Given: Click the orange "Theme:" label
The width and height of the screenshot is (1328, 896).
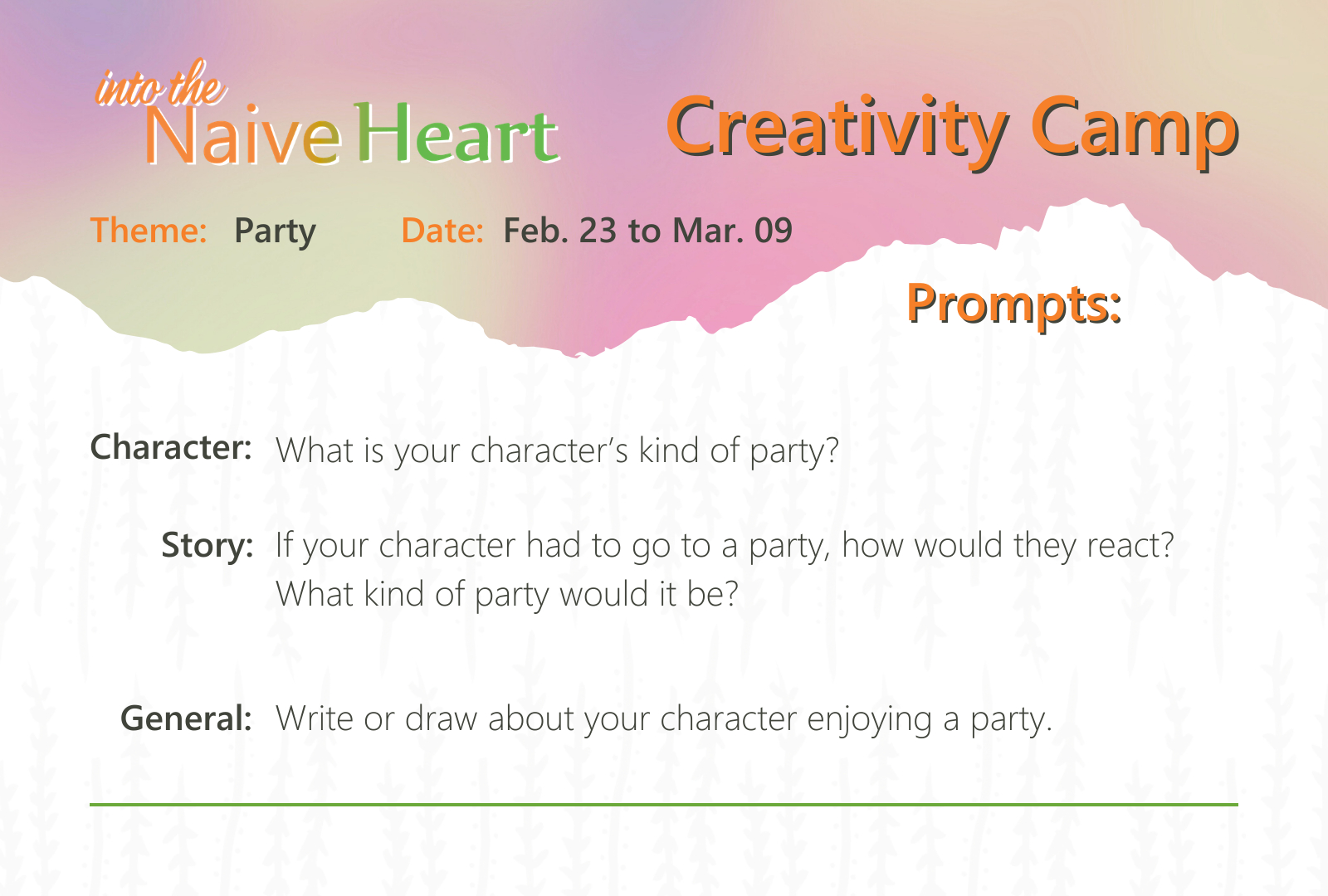Looking at the screenshot, I should tap(149, 231).
